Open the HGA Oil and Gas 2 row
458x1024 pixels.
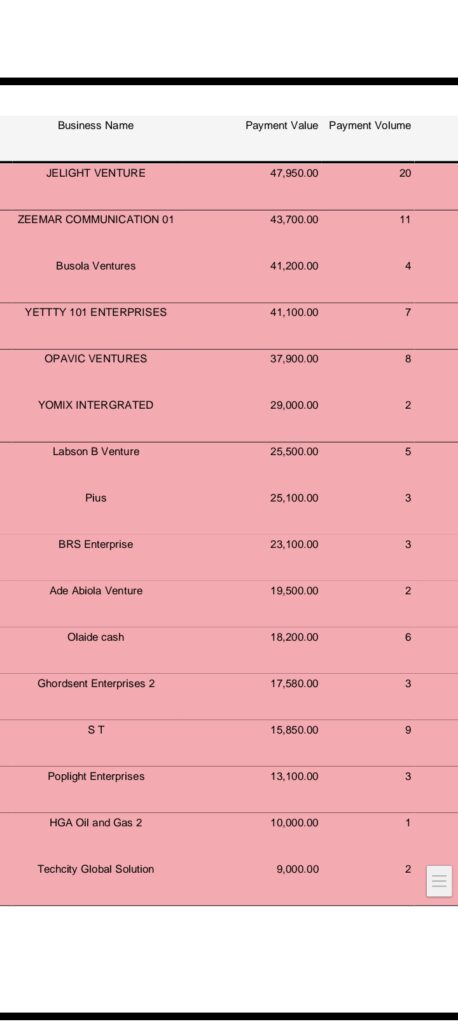pyautogui.click(x=229, y=836)
